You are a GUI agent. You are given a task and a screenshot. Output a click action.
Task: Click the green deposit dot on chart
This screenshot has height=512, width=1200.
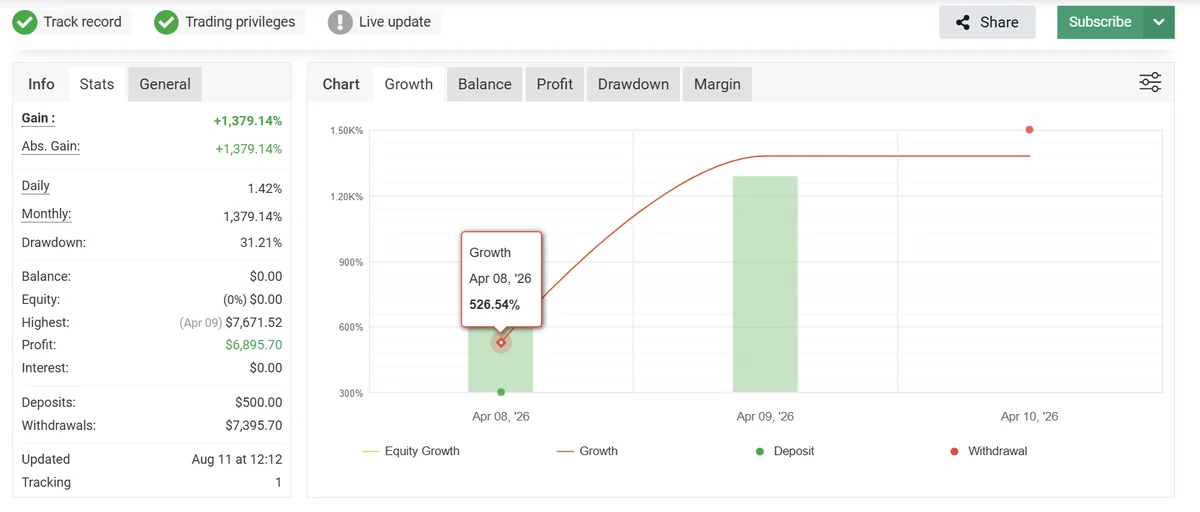click(501, 392)
